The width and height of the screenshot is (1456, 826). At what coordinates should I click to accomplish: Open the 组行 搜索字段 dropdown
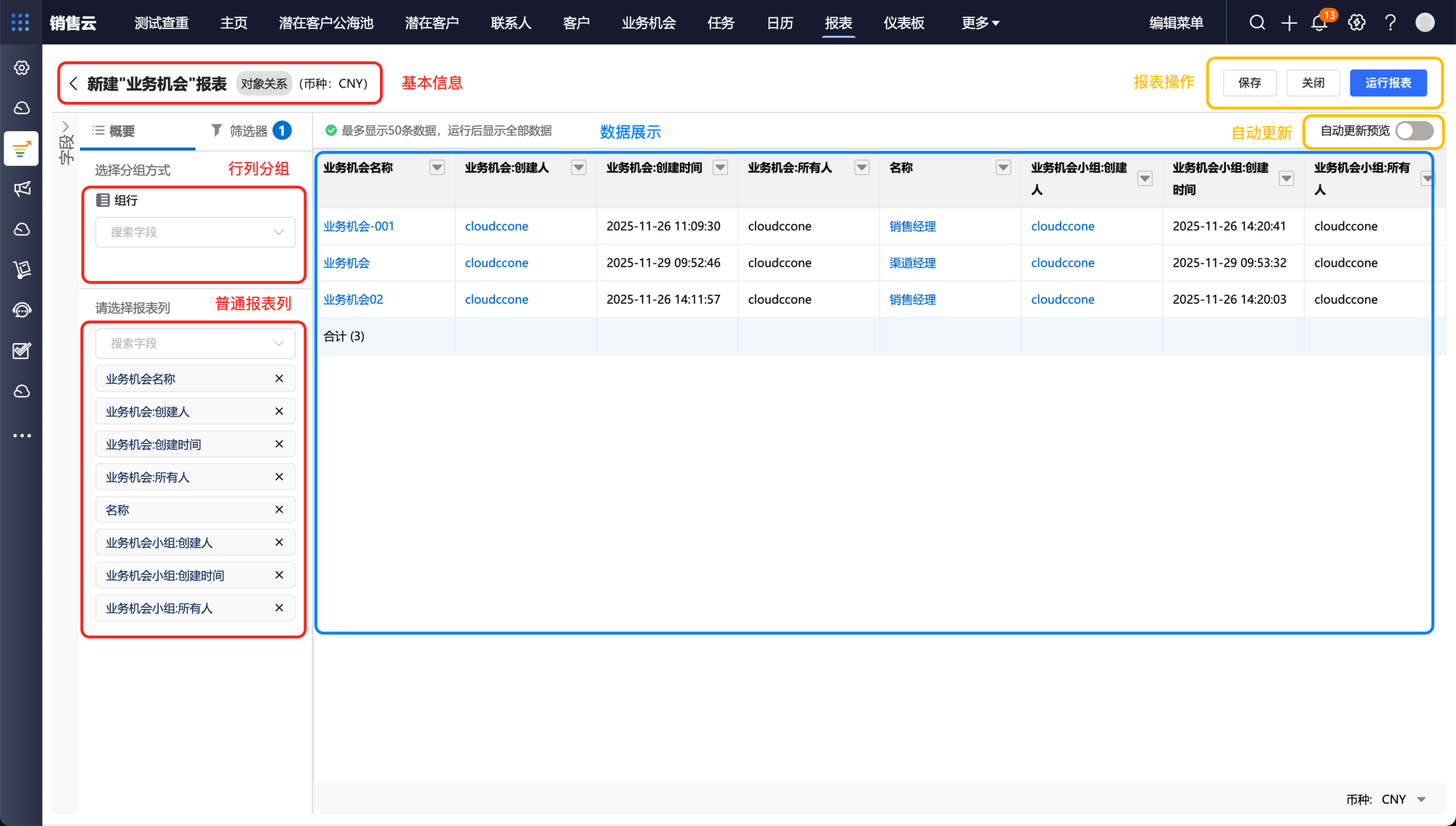pyautogui.click(x=195, y=232)
